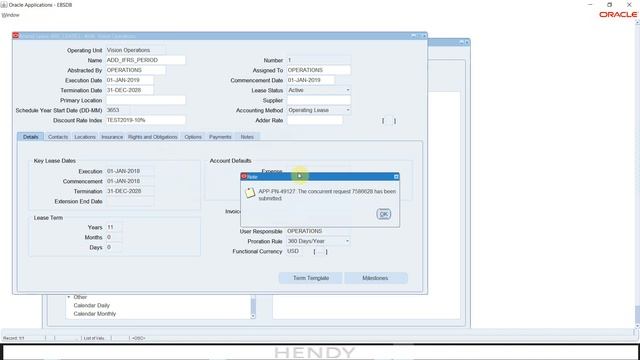Click the Oracle Applications icon in the OS title bar

(4, 5)
